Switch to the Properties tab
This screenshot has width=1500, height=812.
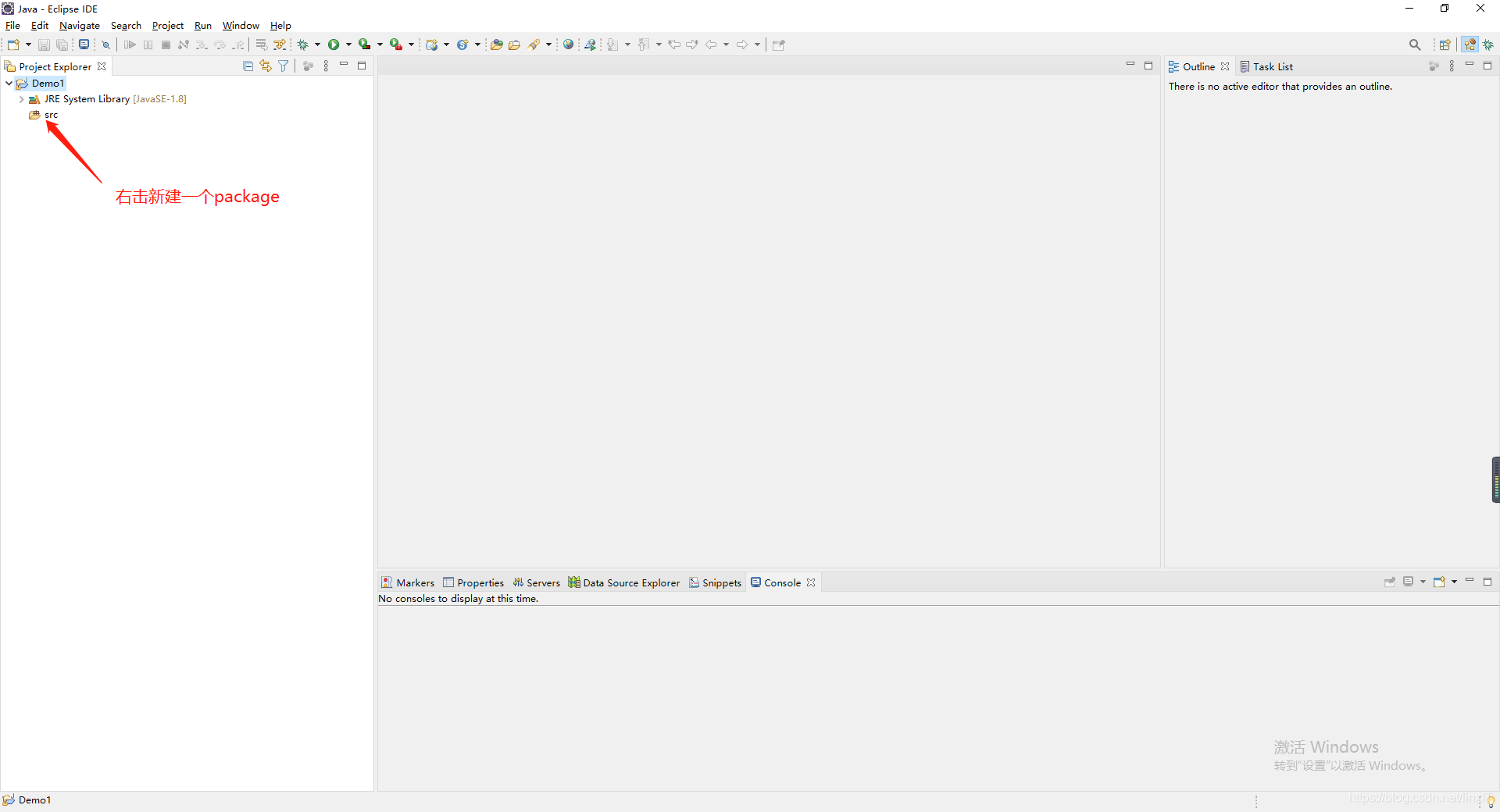pyautogui.click(x=473, y=582)
